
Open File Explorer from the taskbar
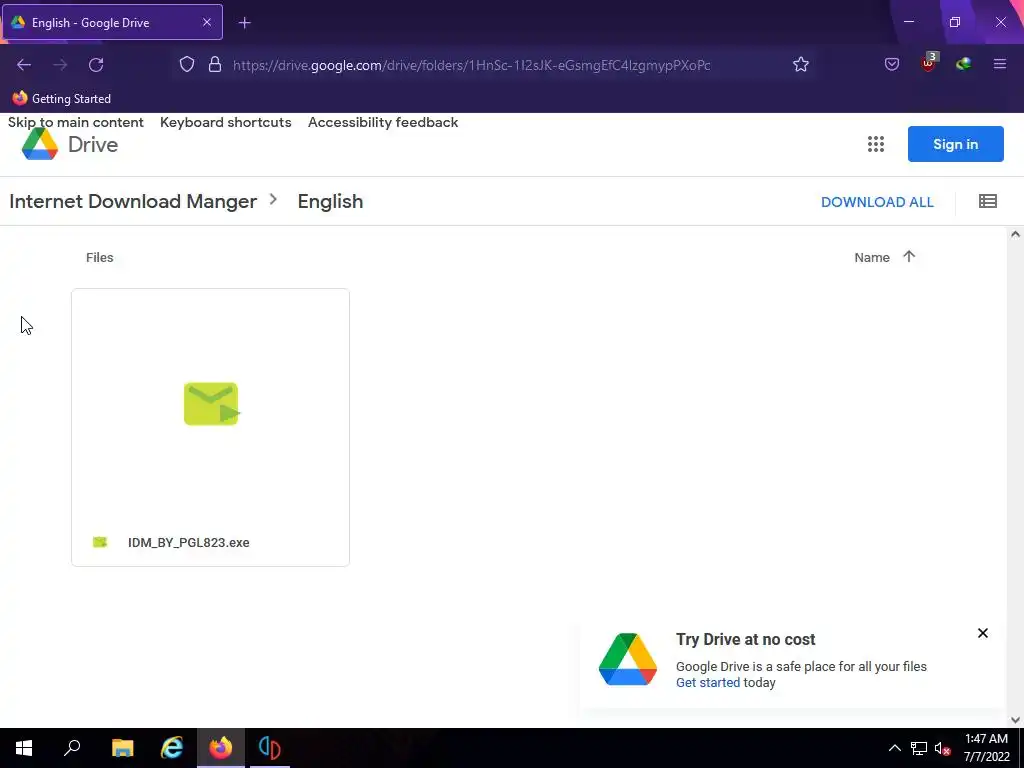(122, 748)
